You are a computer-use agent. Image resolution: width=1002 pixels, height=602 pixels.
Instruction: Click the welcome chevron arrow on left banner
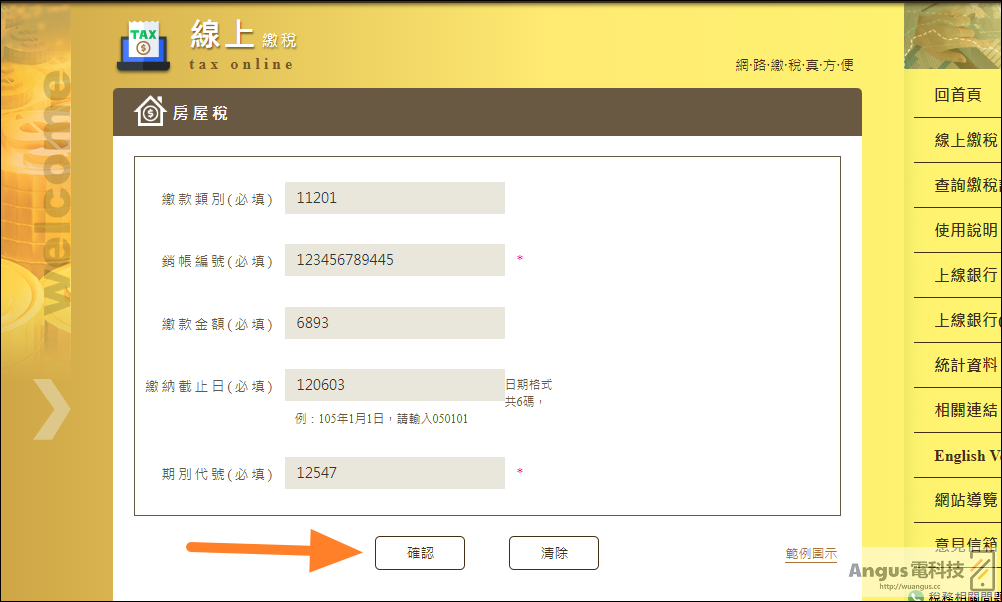tap(51, 409)
